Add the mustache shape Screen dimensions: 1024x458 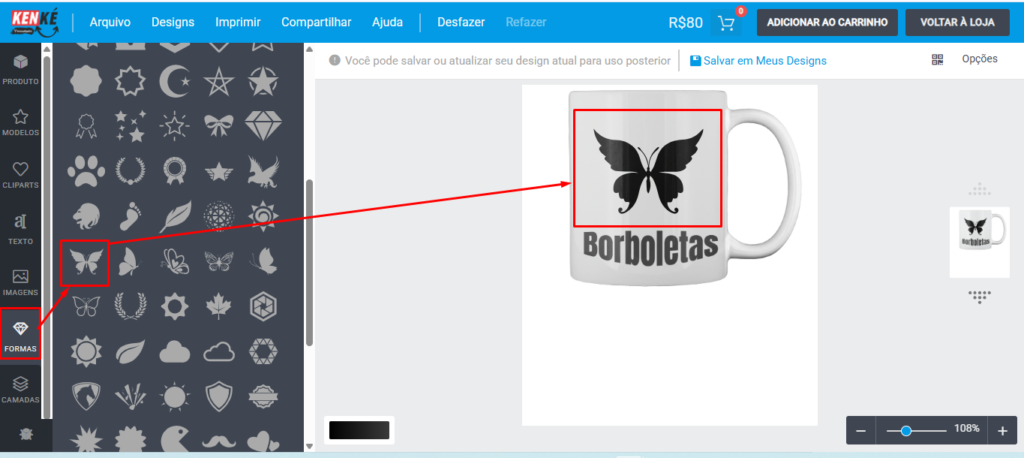(218, 440)
